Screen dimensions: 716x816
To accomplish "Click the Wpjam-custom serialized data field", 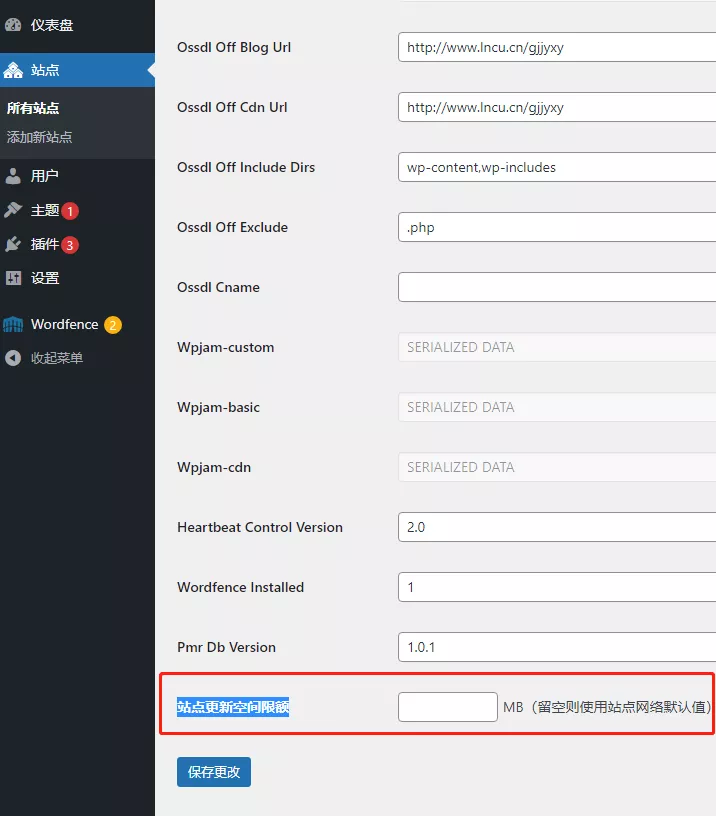I will click(557, 347).
